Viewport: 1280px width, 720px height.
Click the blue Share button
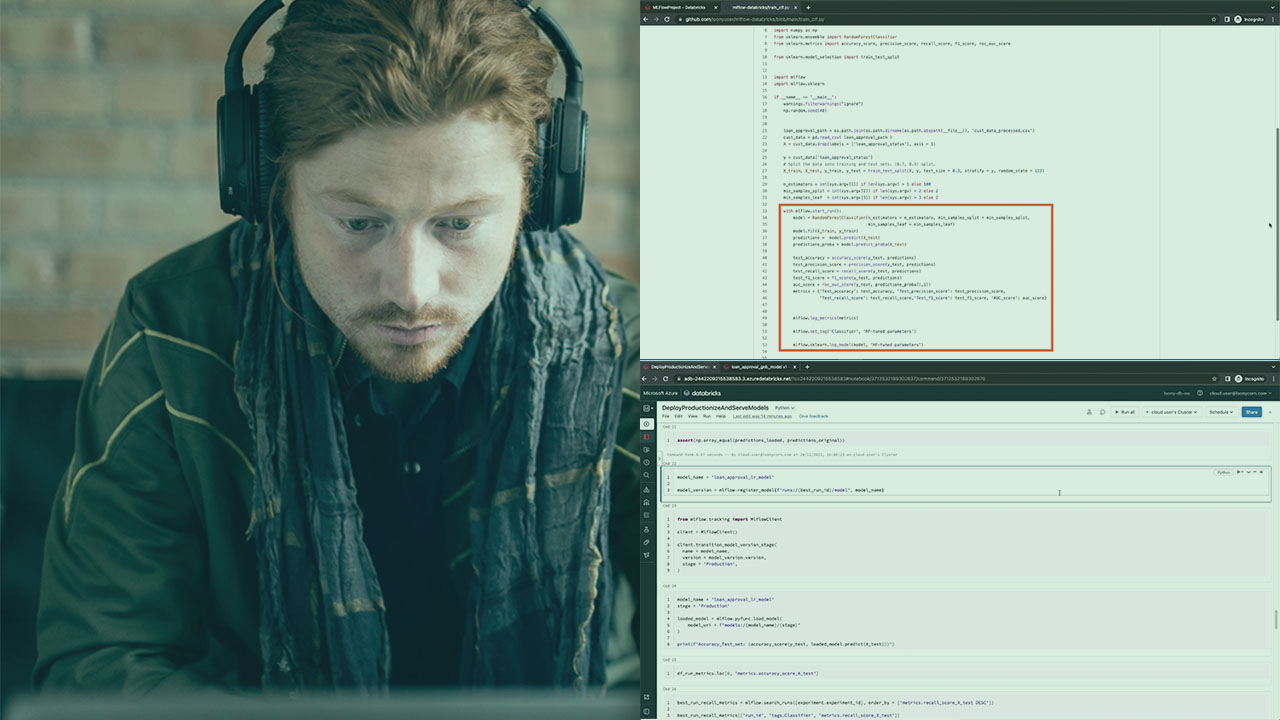tap(1251, 412)
